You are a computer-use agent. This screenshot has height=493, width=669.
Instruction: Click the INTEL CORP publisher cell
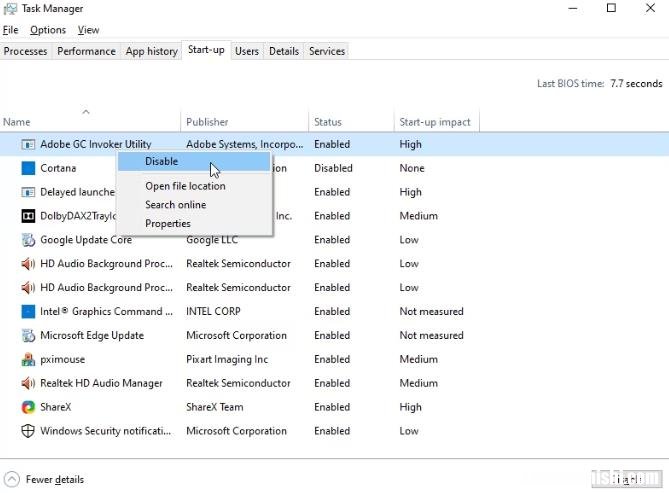pos(213,312)
